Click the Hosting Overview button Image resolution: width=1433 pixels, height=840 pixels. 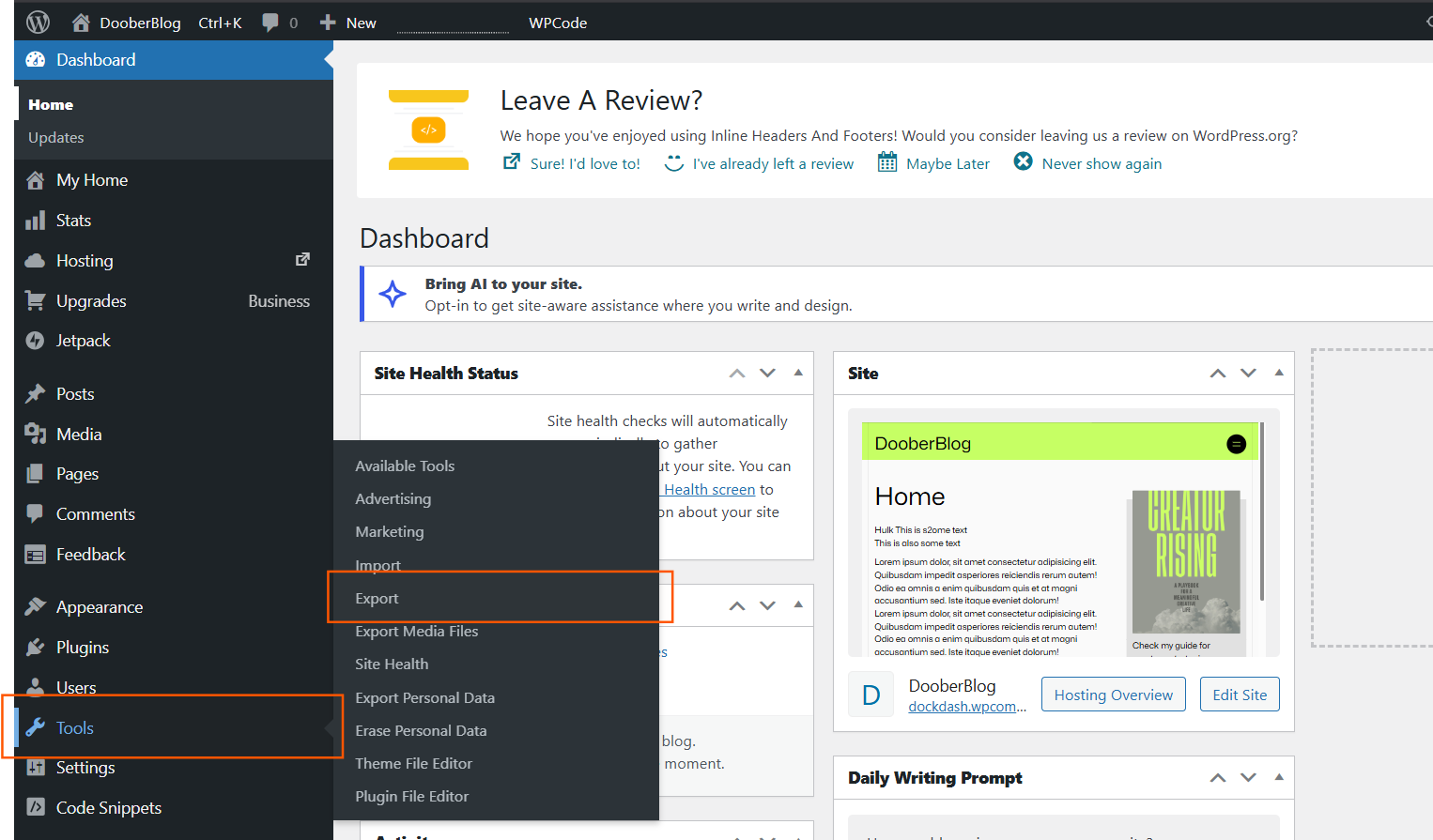[1114, 695]
